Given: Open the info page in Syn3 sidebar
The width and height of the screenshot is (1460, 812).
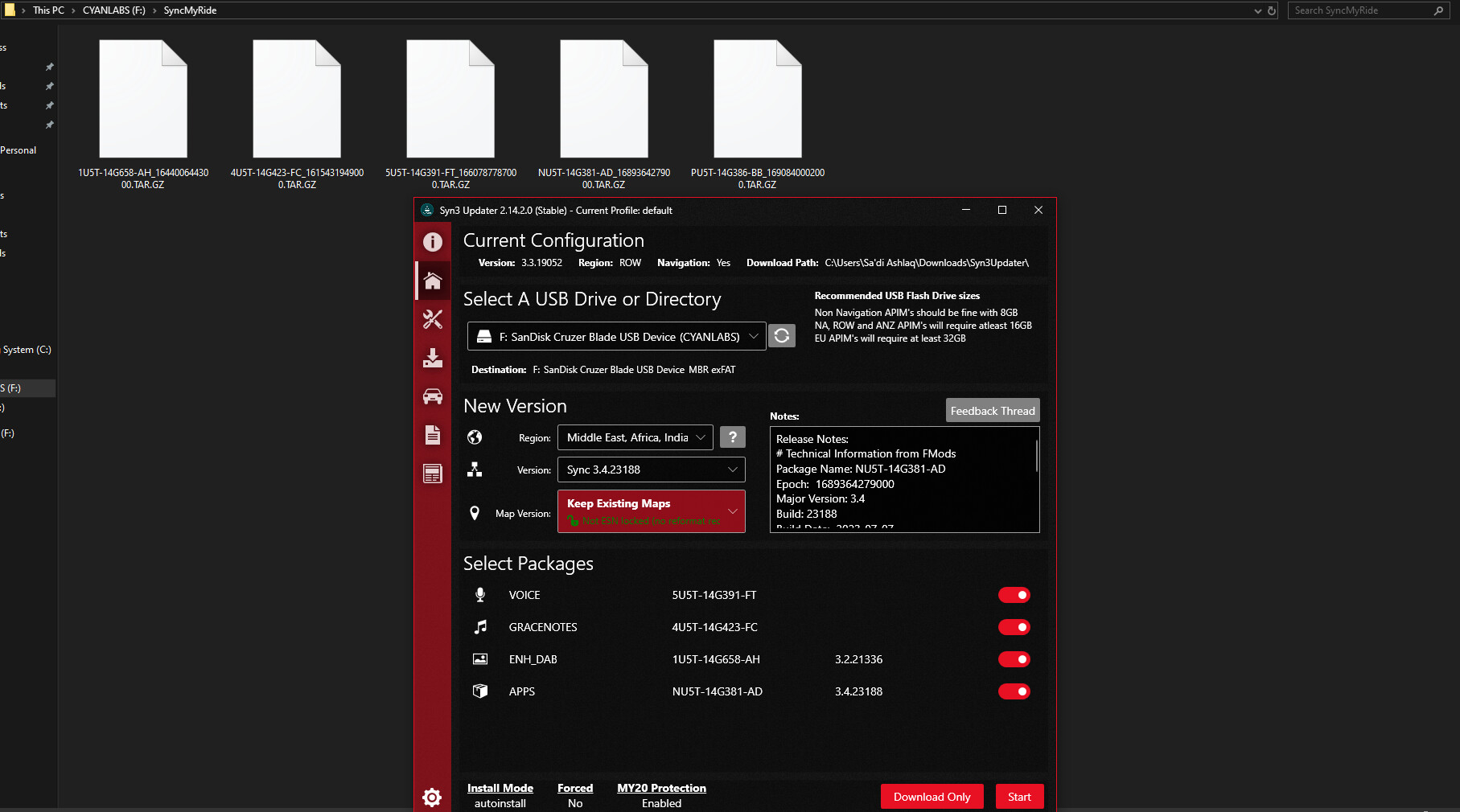Looking at the screenshot, I should [433, 242].
